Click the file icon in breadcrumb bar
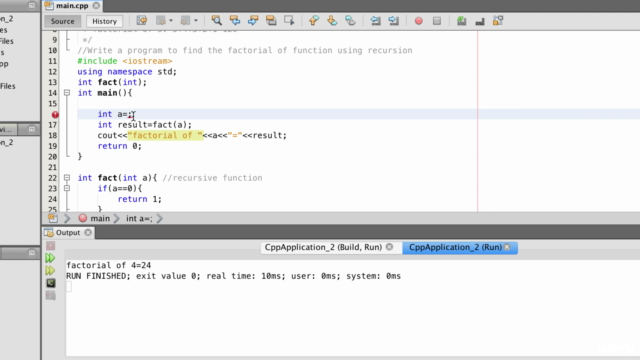Image resolution: width=640 pixels, height=360 pixels. click(x=53, y=218)
